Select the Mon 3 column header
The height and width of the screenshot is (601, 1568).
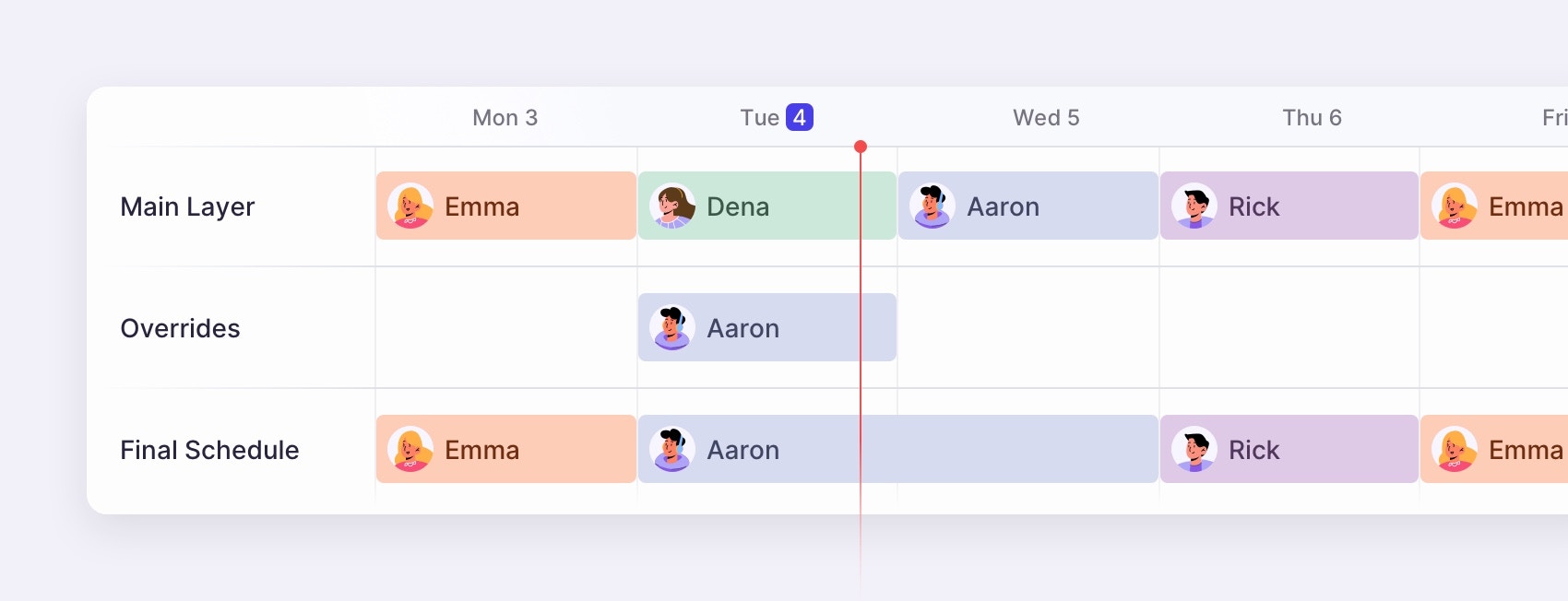pyautogui.click(x=505, y=118)
